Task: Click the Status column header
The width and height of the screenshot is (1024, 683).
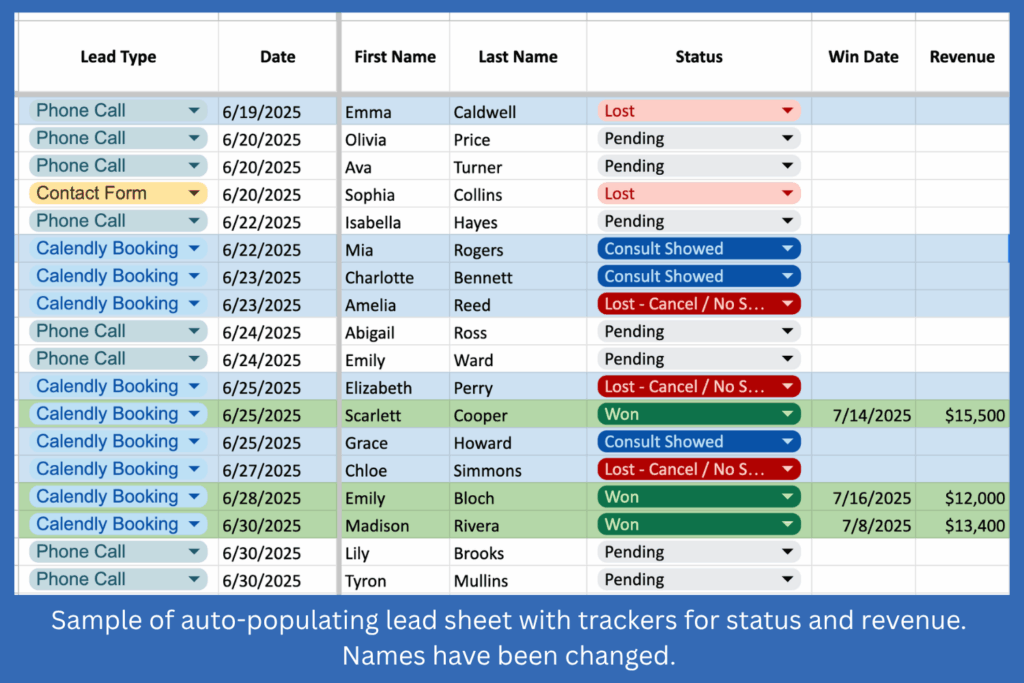Action: click(x=698, y=57)
